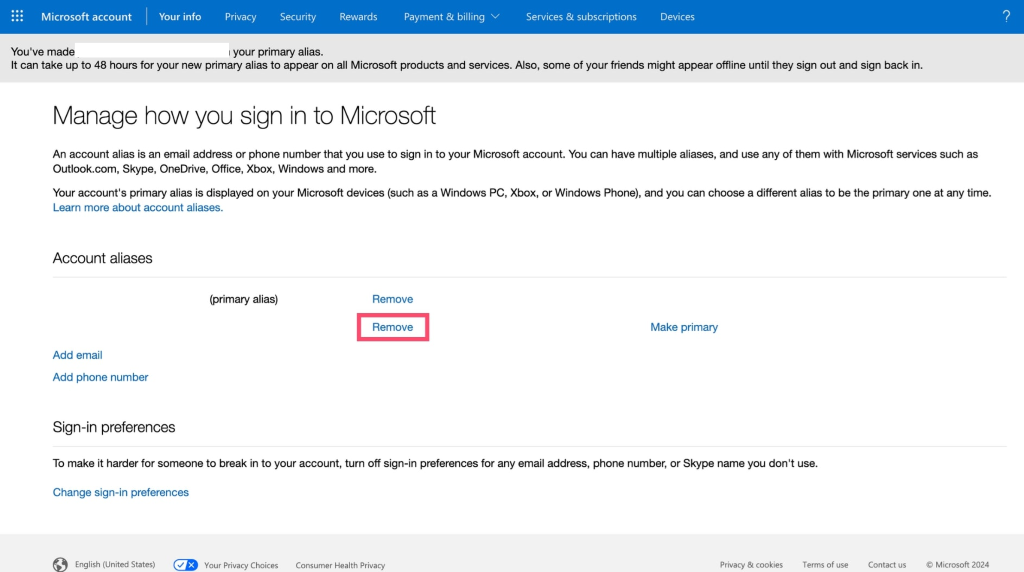Open Your Privacy Choices link

(x=241, y=565)
